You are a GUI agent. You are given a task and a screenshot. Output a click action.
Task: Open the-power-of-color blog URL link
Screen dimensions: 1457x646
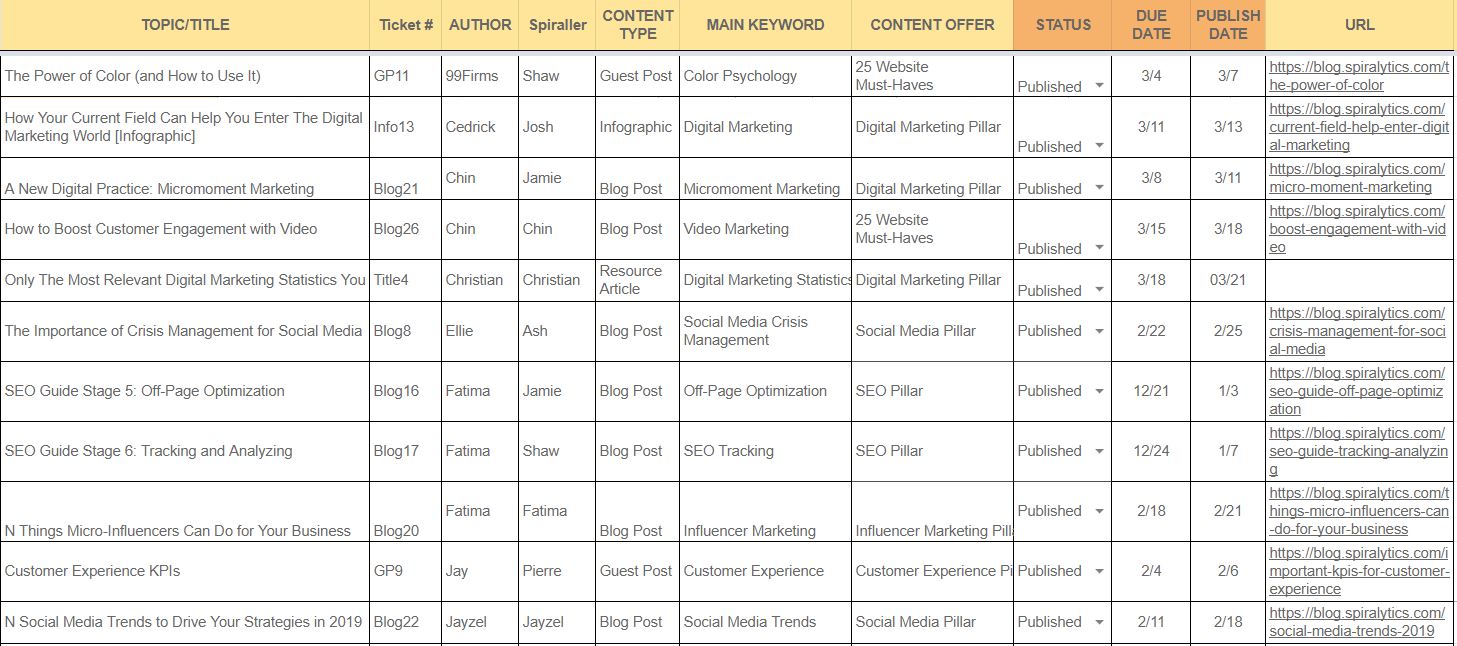[1358, 76]
